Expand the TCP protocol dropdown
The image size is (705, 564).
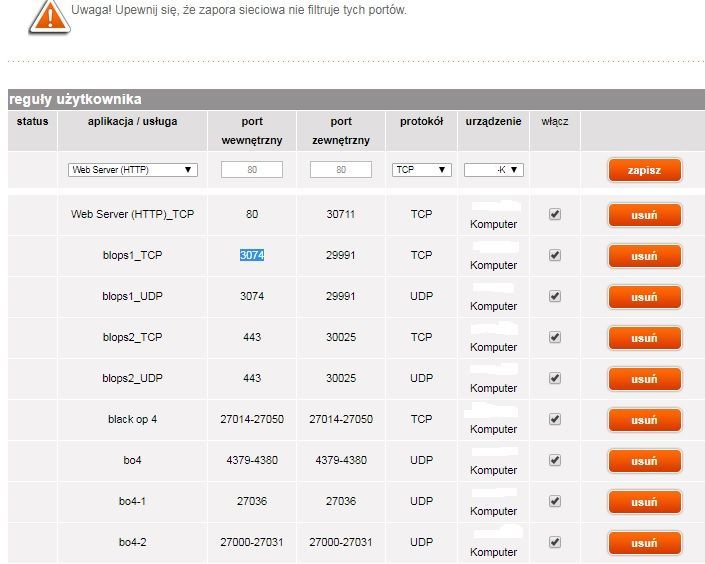point(421,170)
